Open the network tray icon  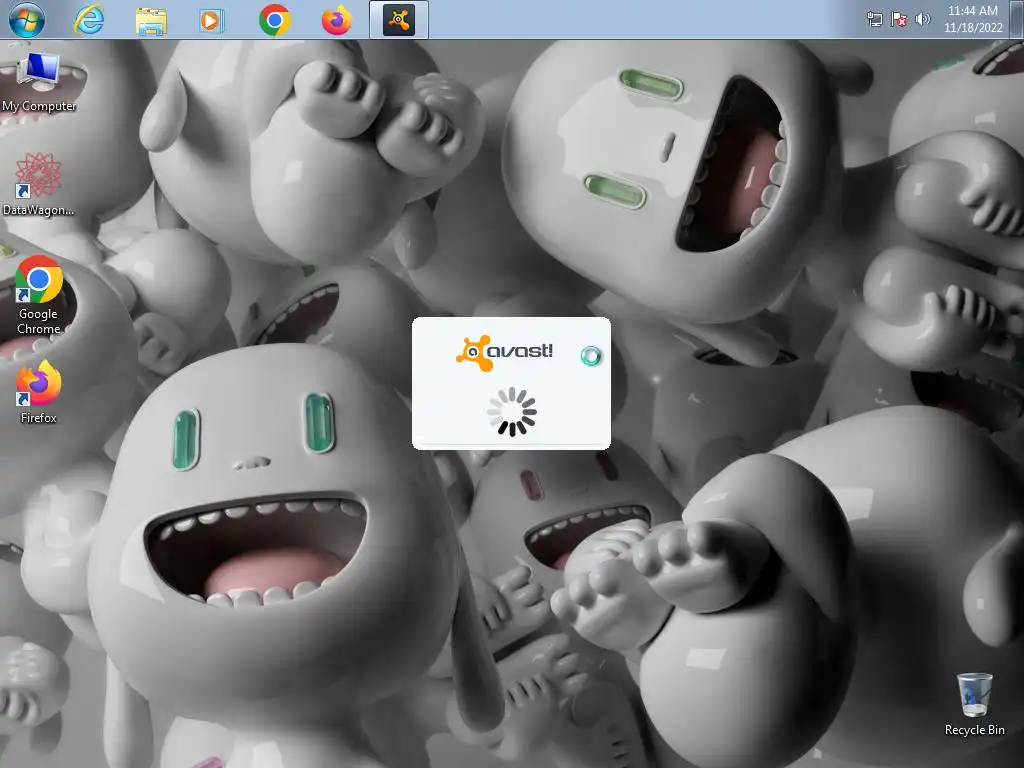[874, 20]
